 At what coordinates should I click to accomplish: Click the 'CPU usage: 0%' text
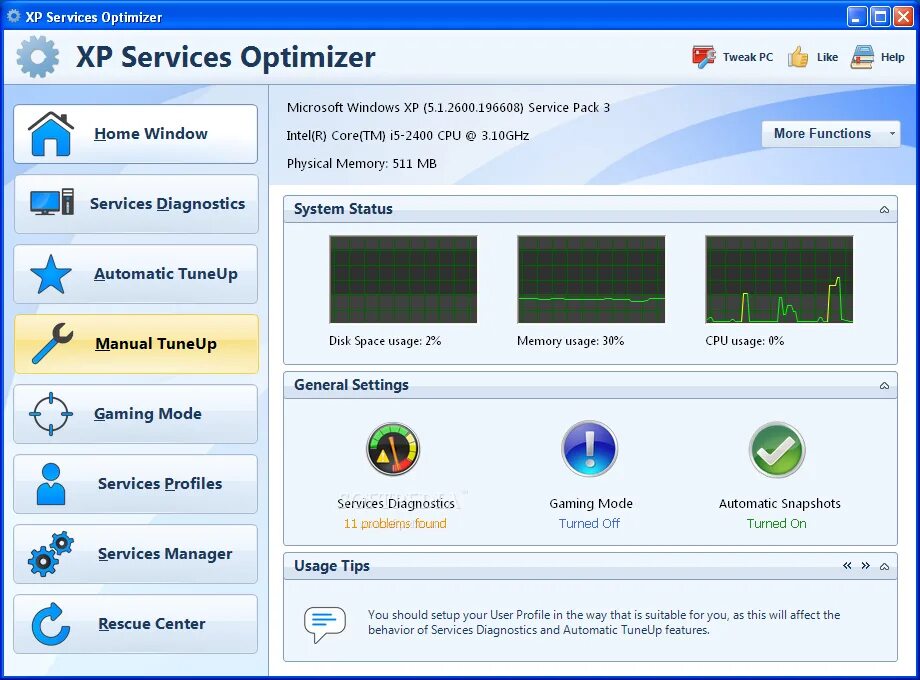(x=745, y=341)
